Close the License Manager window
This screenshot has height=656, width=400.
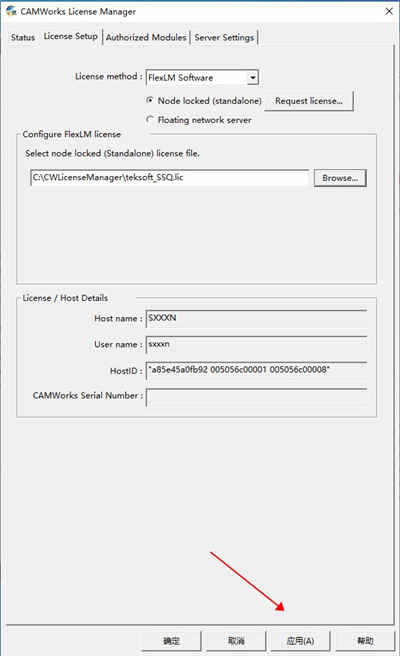[389, 11]
